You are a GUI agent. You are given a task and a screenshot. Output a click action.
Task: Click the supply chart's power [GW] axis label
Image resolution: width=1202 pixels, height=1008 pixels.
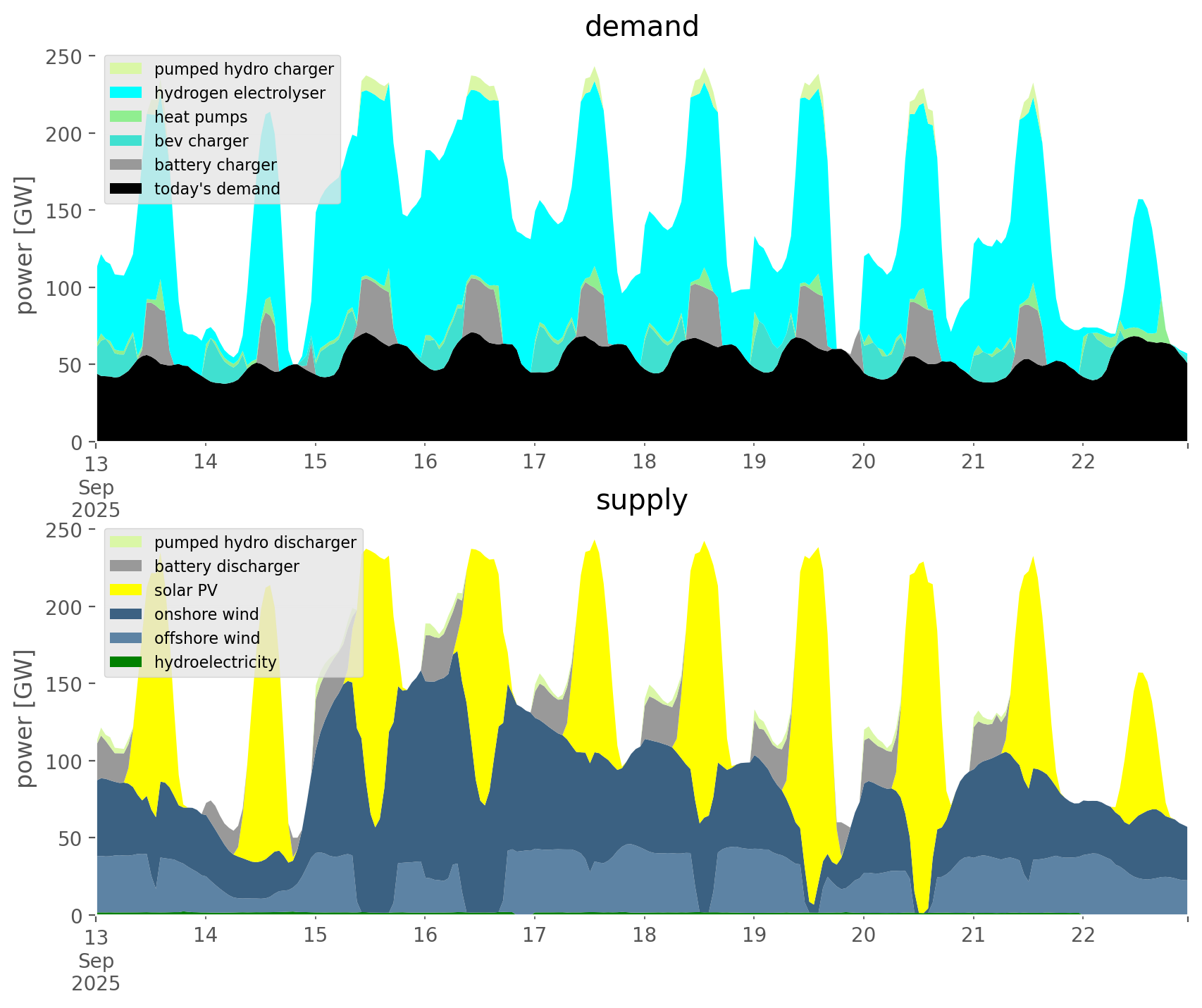(x=25, y=719)
